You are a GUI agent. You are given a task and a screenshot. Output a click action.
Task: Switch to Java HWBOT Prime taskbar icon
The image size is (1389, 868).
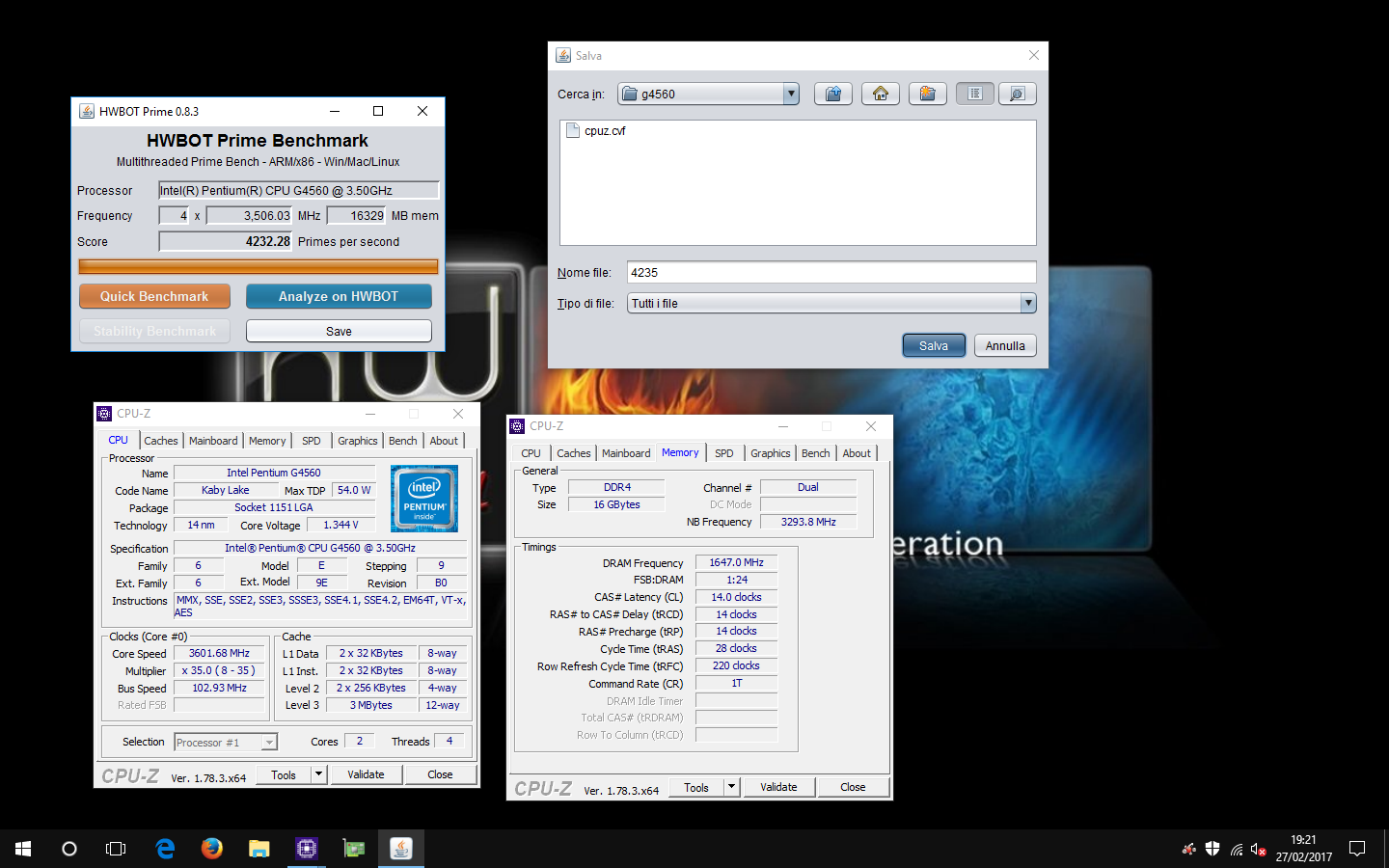(x=401, y=849)
